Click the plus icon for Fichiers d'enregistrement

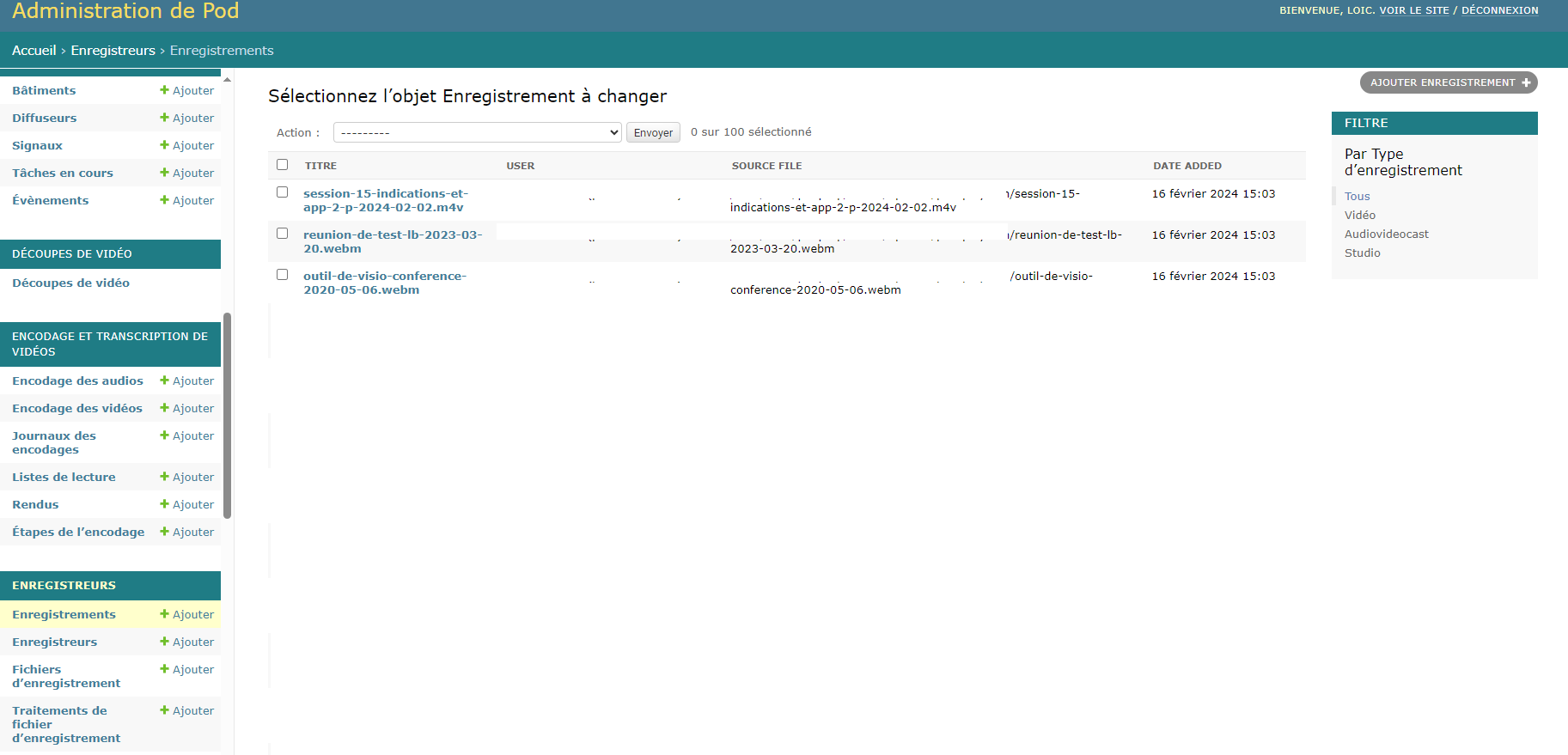pos(164,669)
